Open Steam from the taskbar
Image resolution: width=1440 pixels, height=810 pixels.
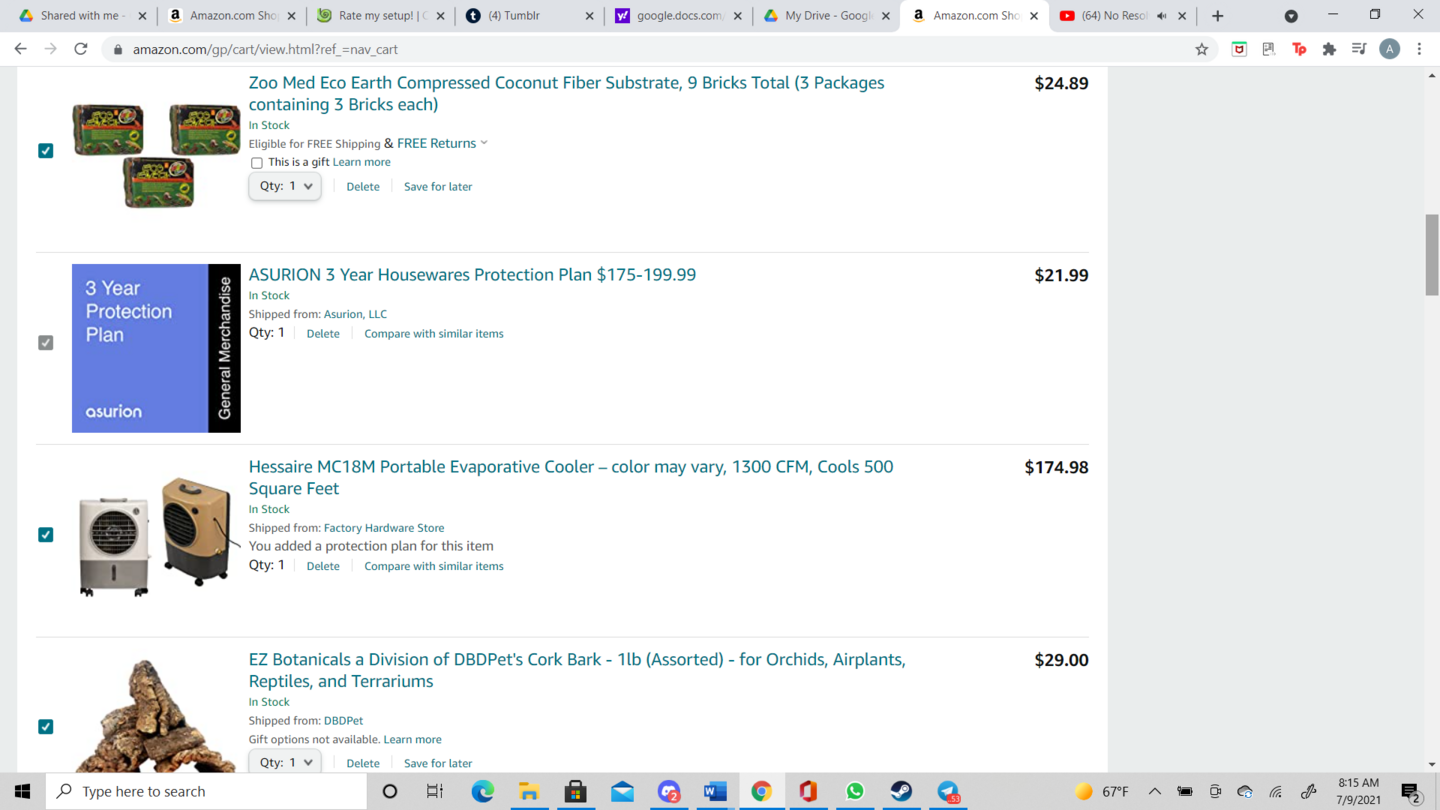(901, 791)
